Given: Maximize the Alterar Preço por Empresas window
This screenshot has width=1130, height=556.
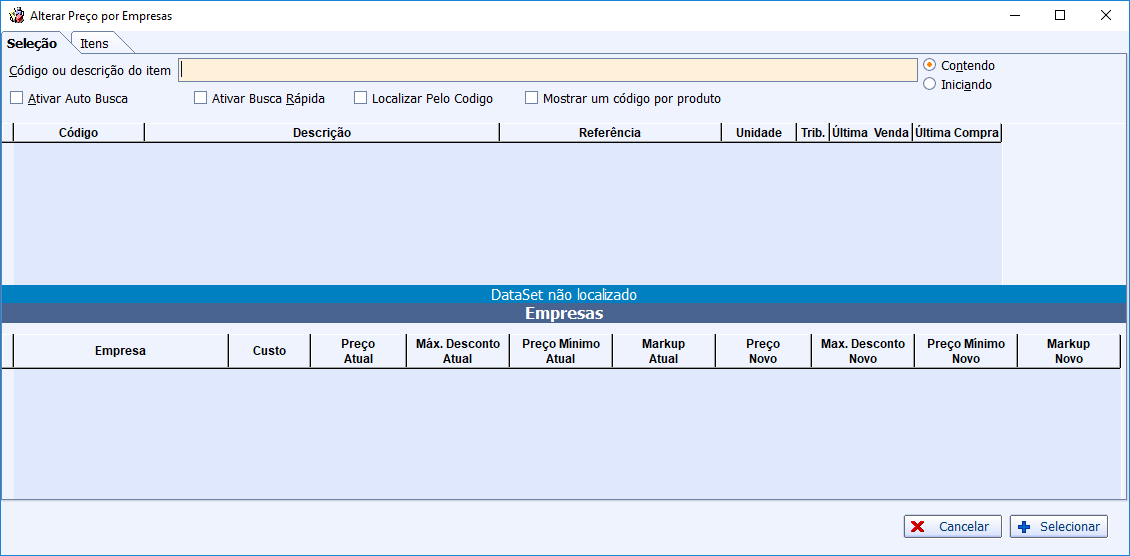Looking at the screenshot, I should pos(1060,15).
